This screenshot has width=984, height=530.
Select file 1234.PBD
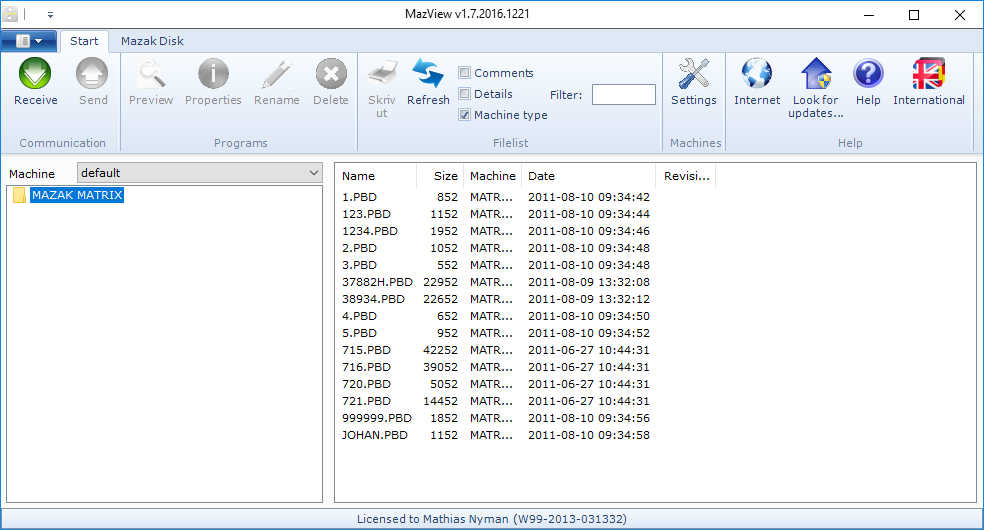coord(370,231)
